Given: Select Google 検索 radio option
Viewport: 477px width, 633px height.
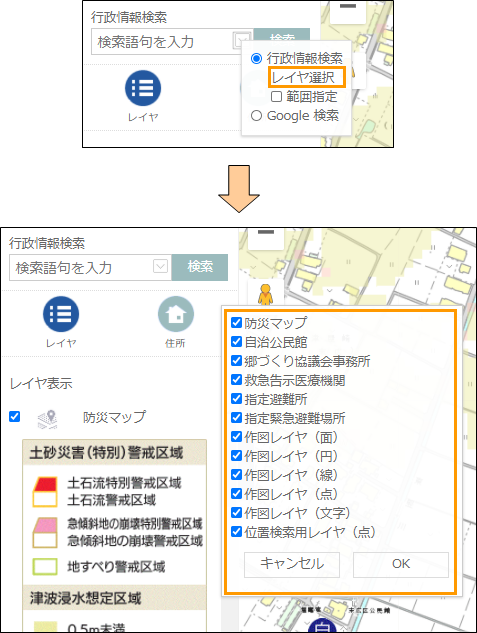Looking at the screenshot, I should (x=256, y=116).
